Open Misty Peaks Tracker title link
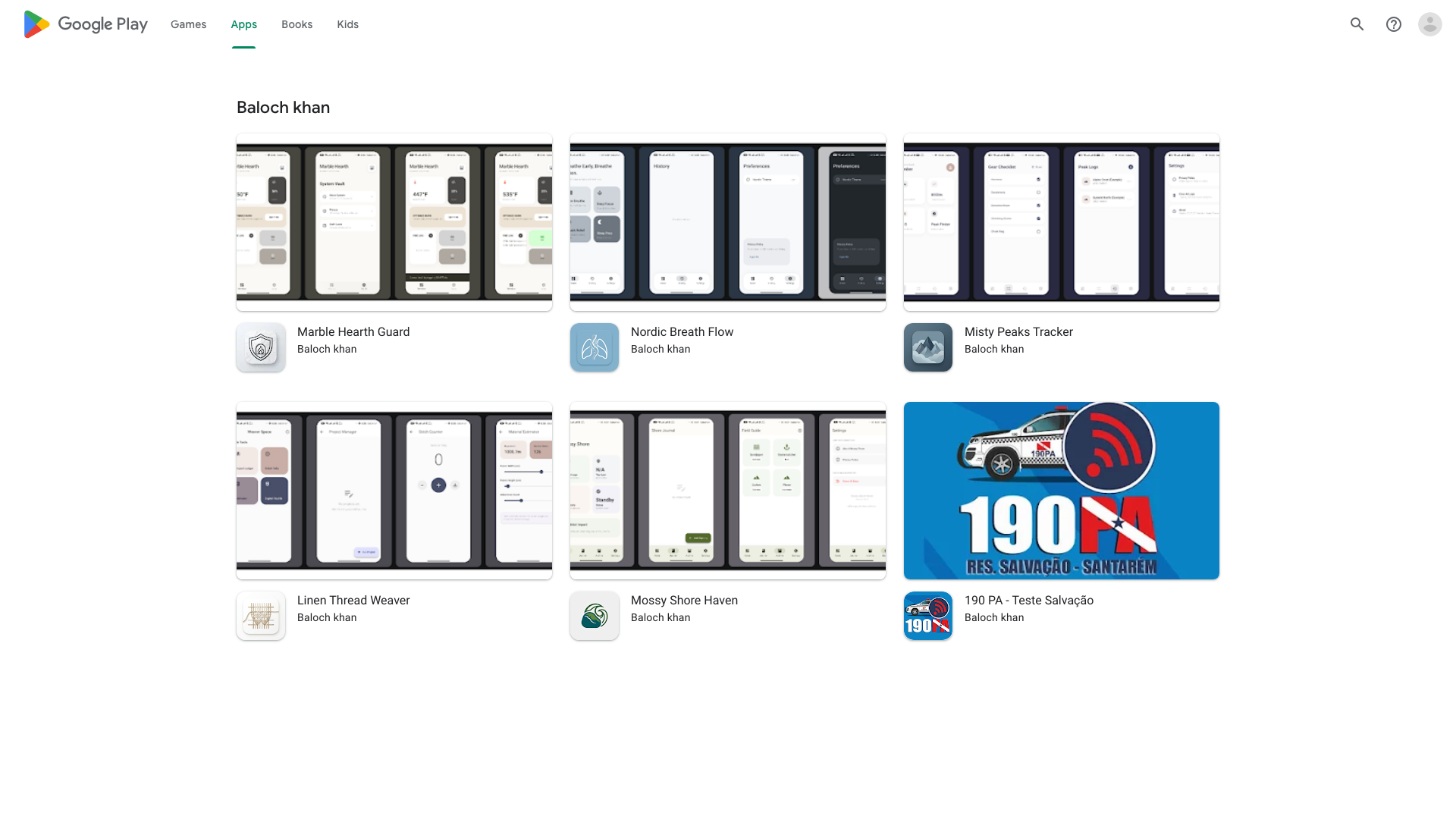Viewport: 1456px width, 819px height. coord(1018,331)
